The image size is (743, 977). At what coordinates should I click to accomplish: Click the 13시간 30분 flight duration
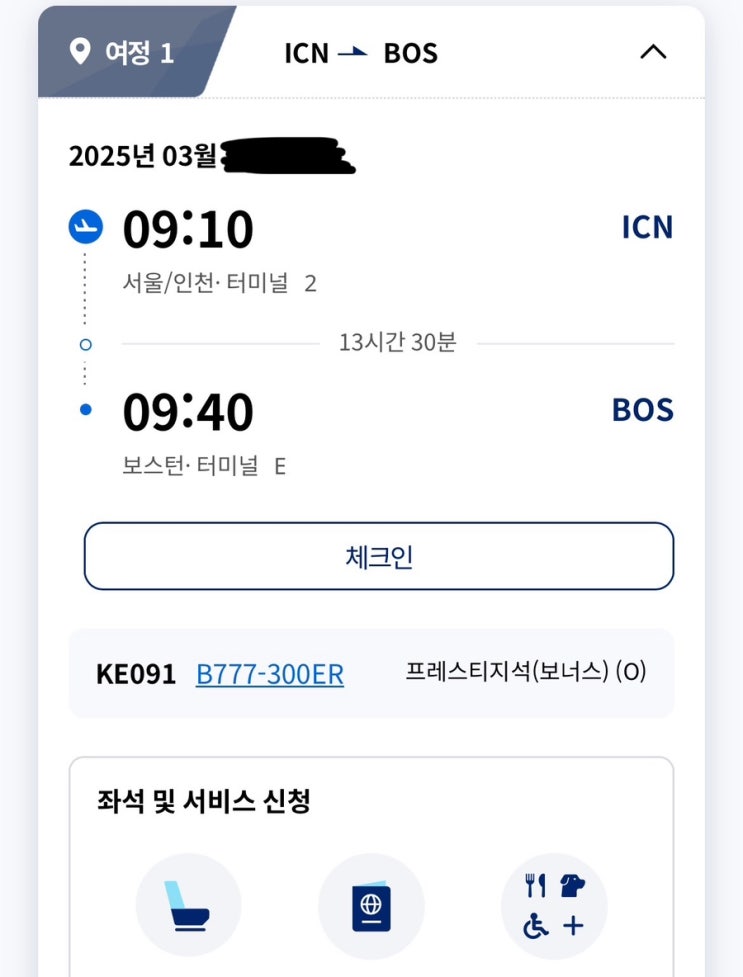(x=397, y=343)
